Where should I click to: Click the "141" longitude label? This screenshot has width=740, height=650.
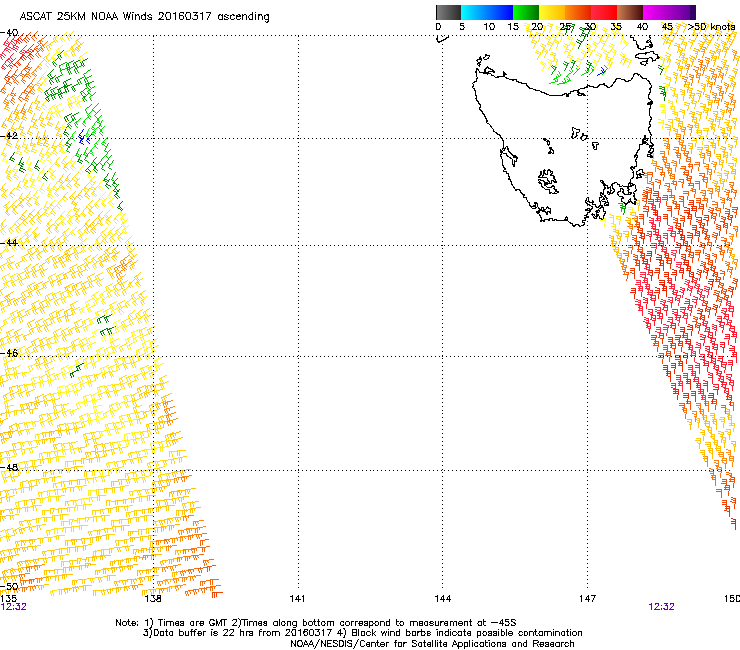(x=297, y=599)
